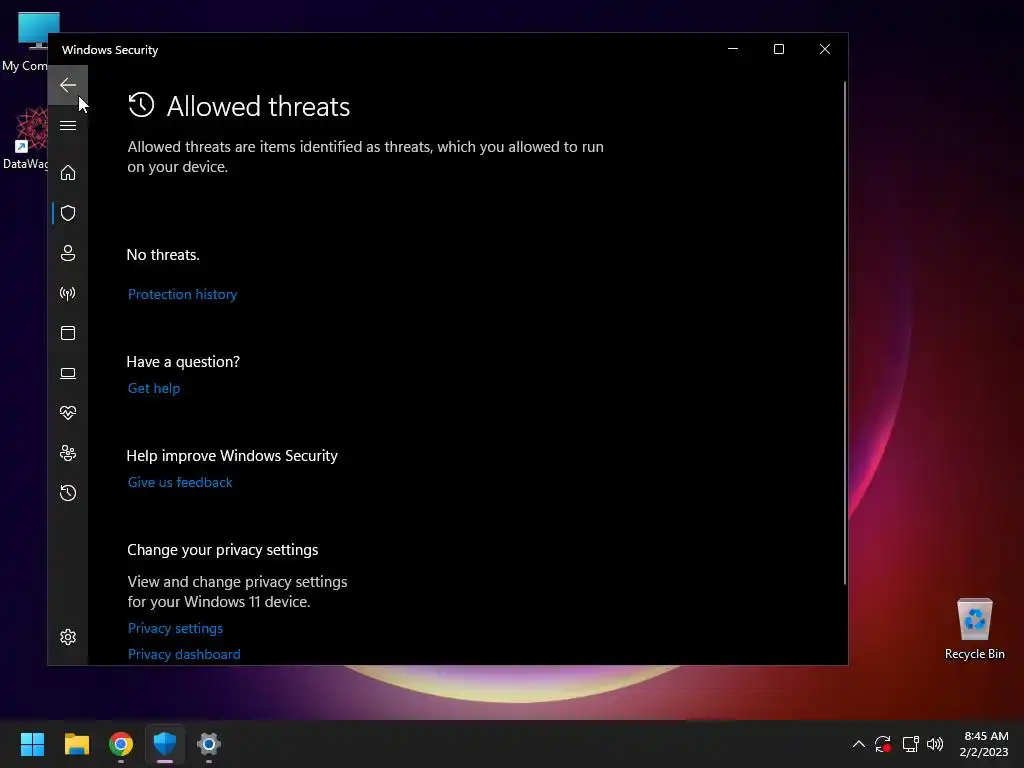
Task: Go back using the arrow button
Action: click(x=68, y=85)
